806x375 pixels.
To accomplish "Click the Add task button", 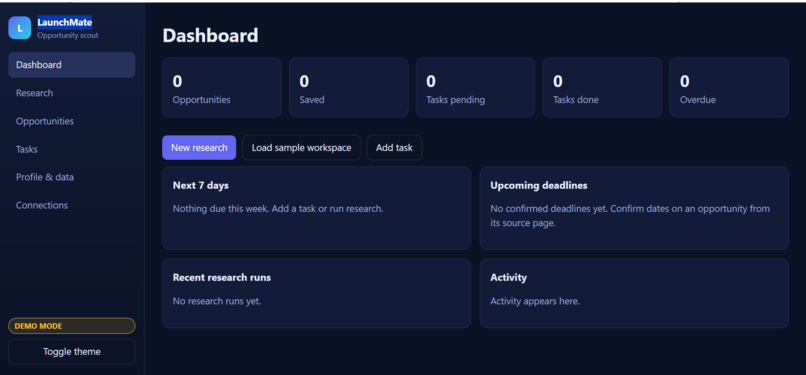I will point(394,147).
